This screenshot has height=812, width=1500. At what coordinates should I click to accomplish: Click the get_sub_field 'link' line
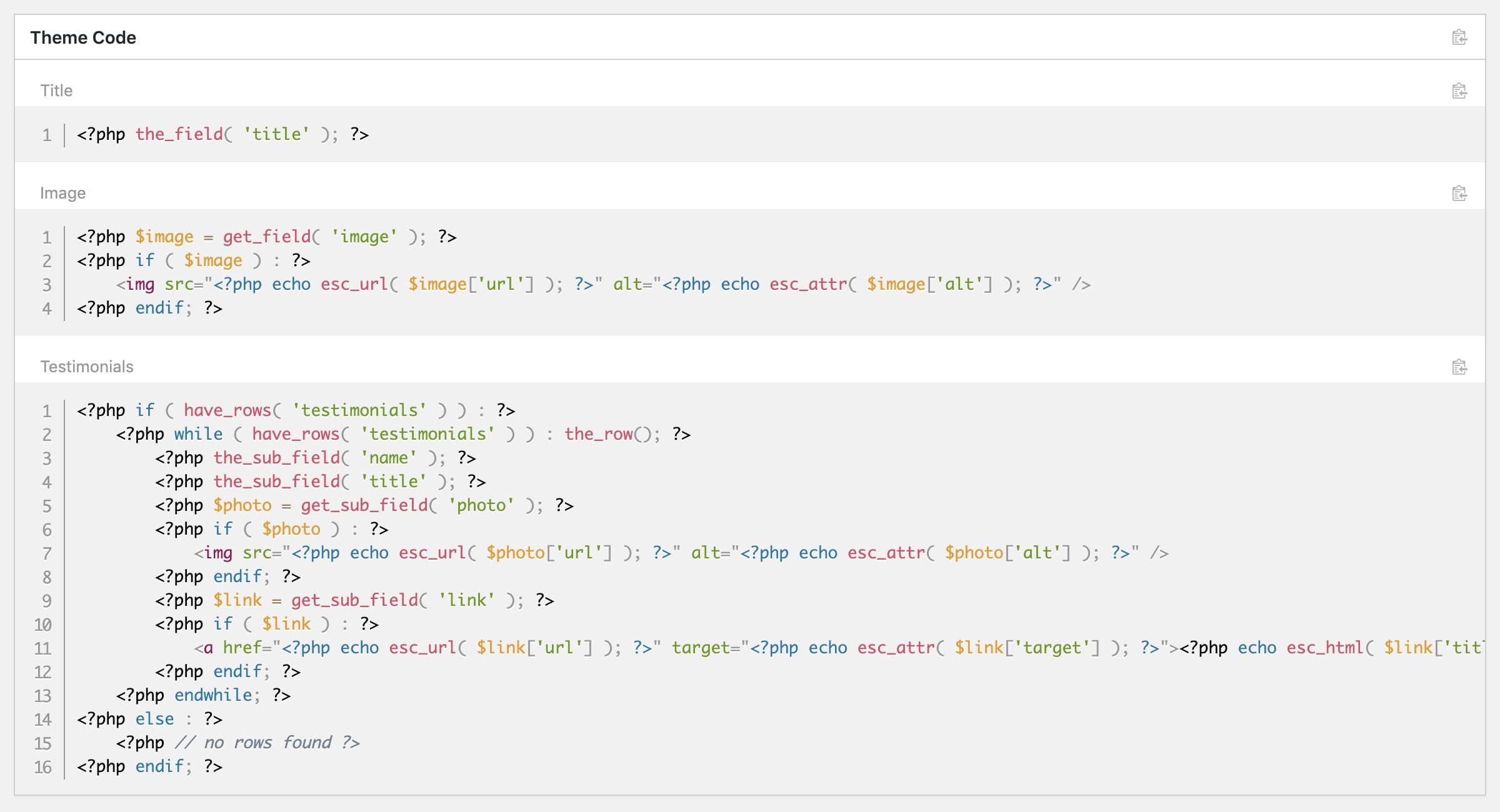coord(354,600)
